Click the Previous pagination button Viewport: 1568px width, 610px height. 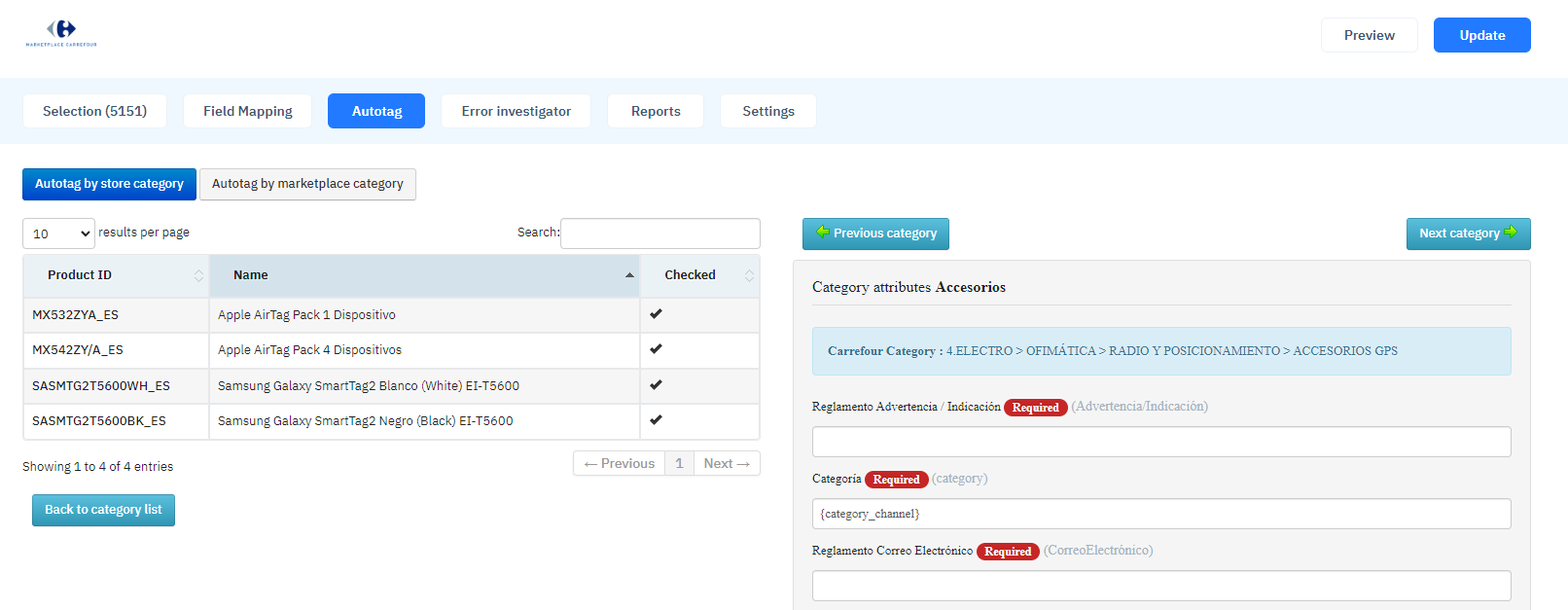(x=619, y=463)
